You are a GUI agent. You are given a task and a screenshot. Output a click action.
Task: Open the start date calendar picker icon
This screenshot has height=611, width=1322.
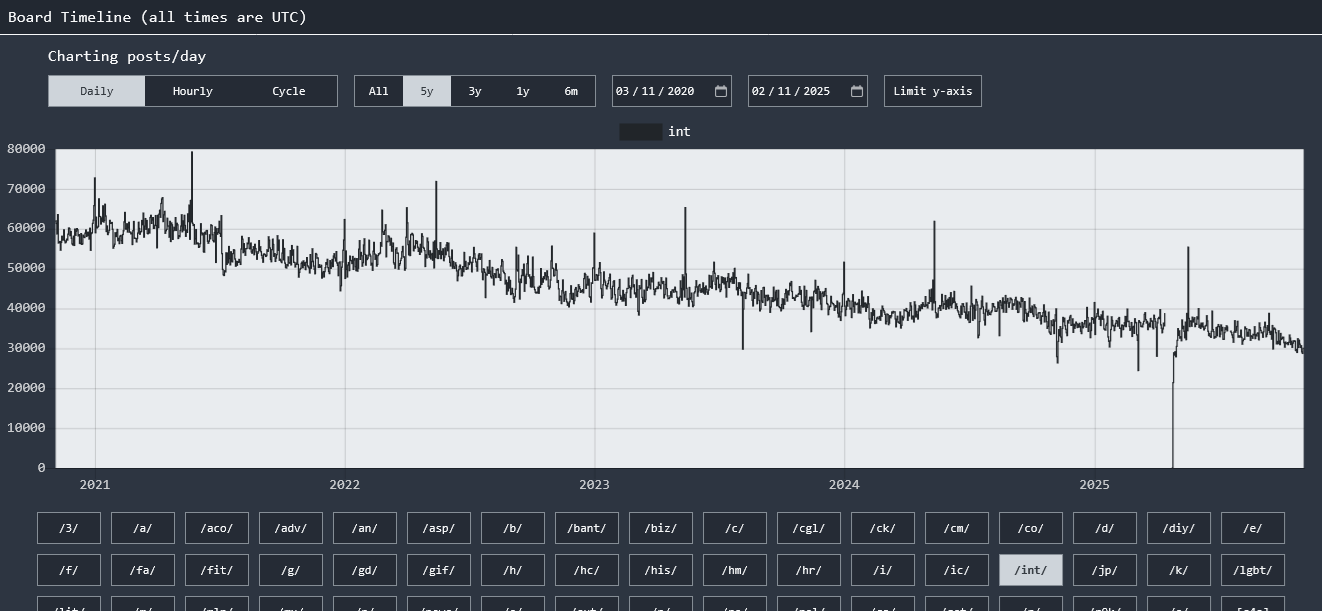coord(721,91)
